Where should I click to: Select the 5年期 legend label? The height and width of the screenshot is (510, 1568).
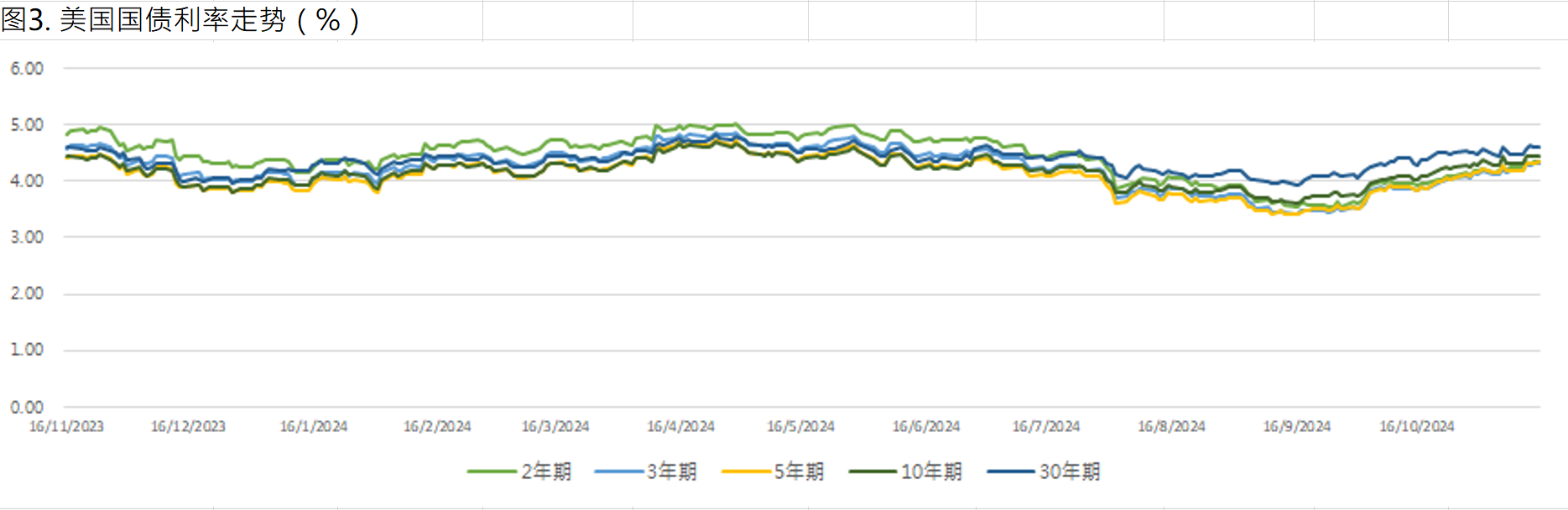point(799,471)
